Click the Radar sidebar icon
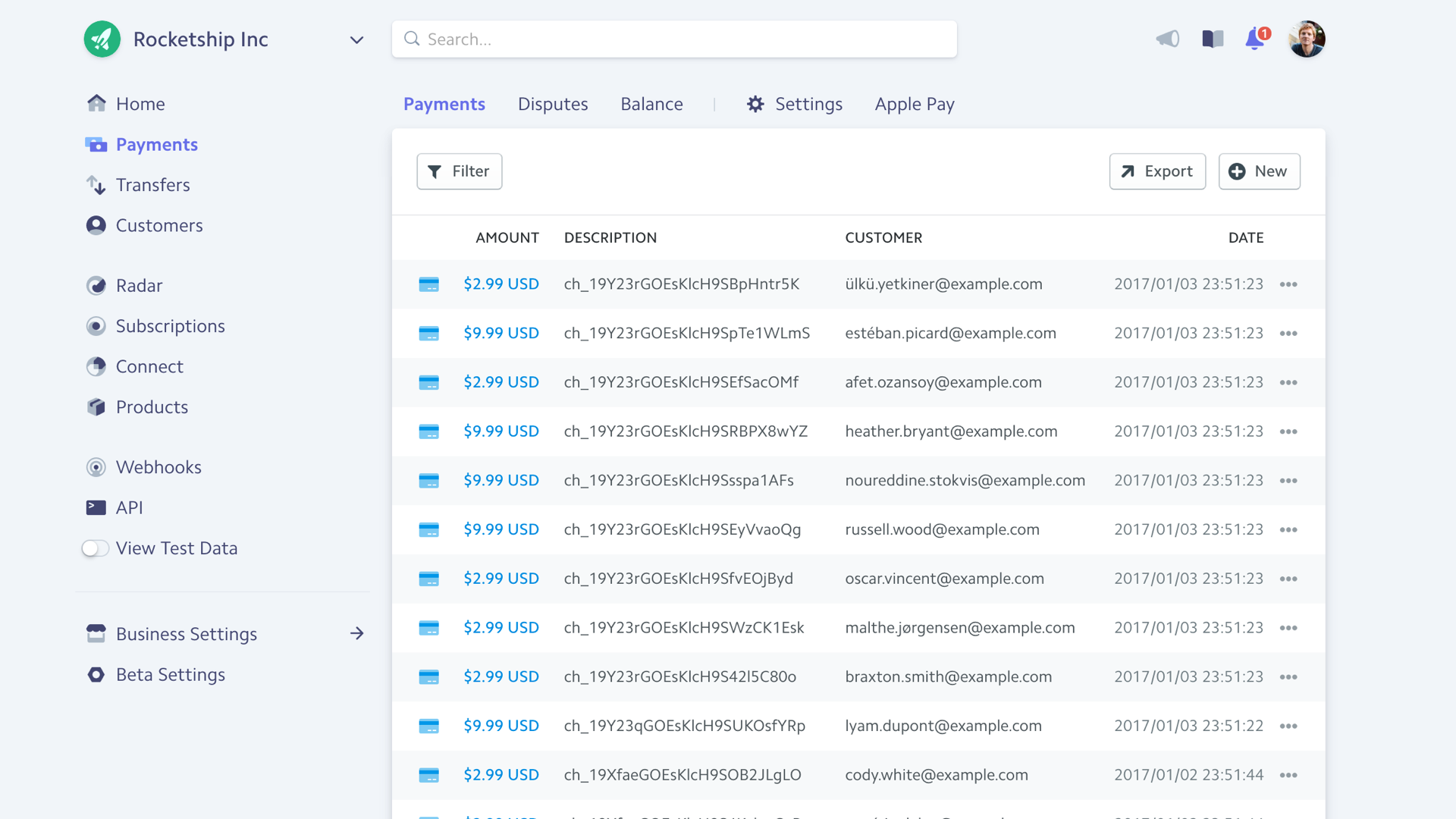1456x819 pixels. point(96,286)
